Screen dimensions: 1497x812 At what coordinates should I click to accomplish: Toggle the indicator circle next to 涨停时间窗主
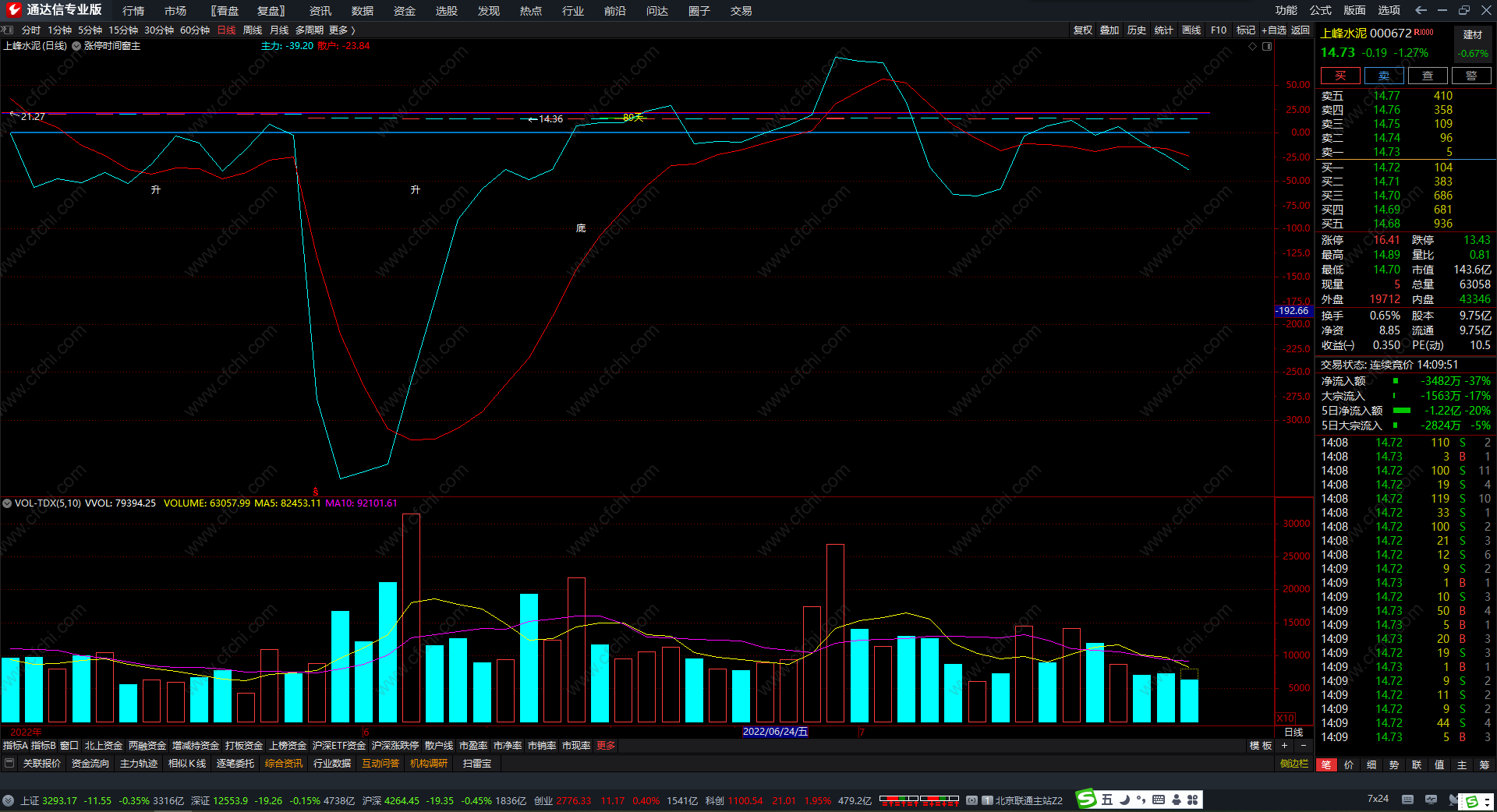[x=76, y=46]
